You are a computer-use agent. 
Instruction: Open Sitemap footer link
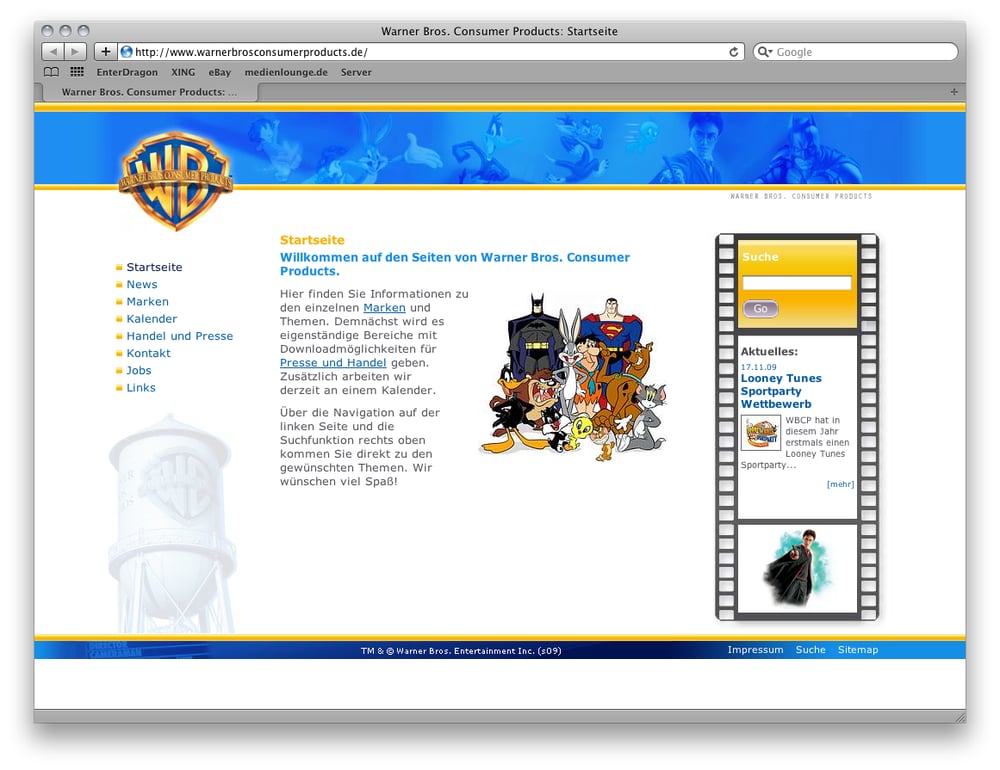[858, 650]
